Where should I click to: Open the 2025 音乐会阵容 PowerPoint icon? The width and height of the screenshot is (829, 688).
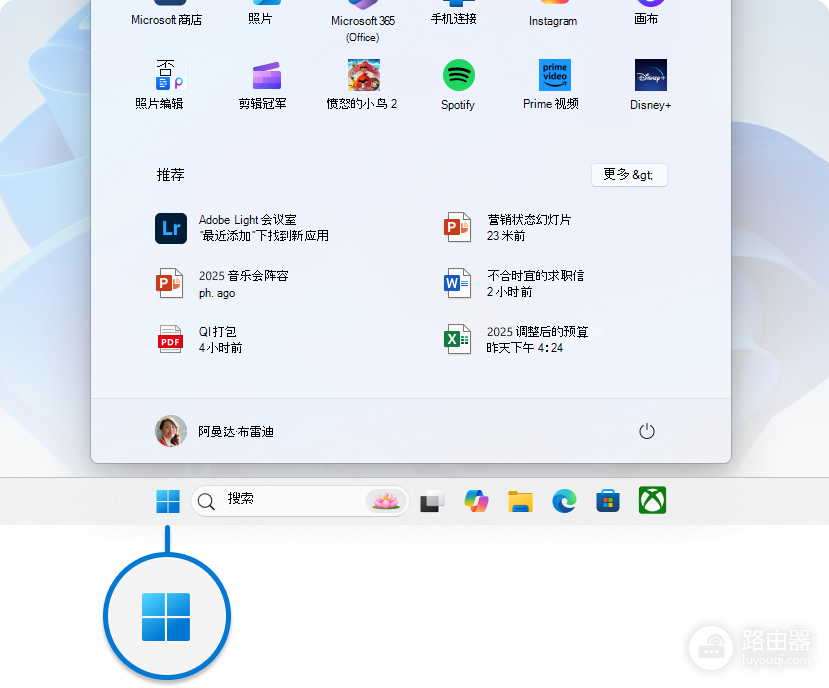(169, 283)
